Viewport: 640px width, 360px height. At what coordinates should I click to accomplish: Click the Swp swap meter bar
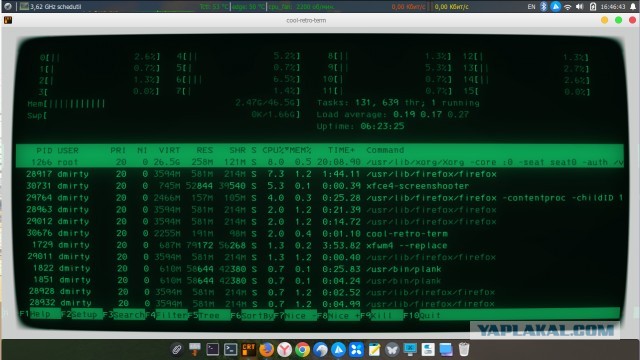[164, 115]
